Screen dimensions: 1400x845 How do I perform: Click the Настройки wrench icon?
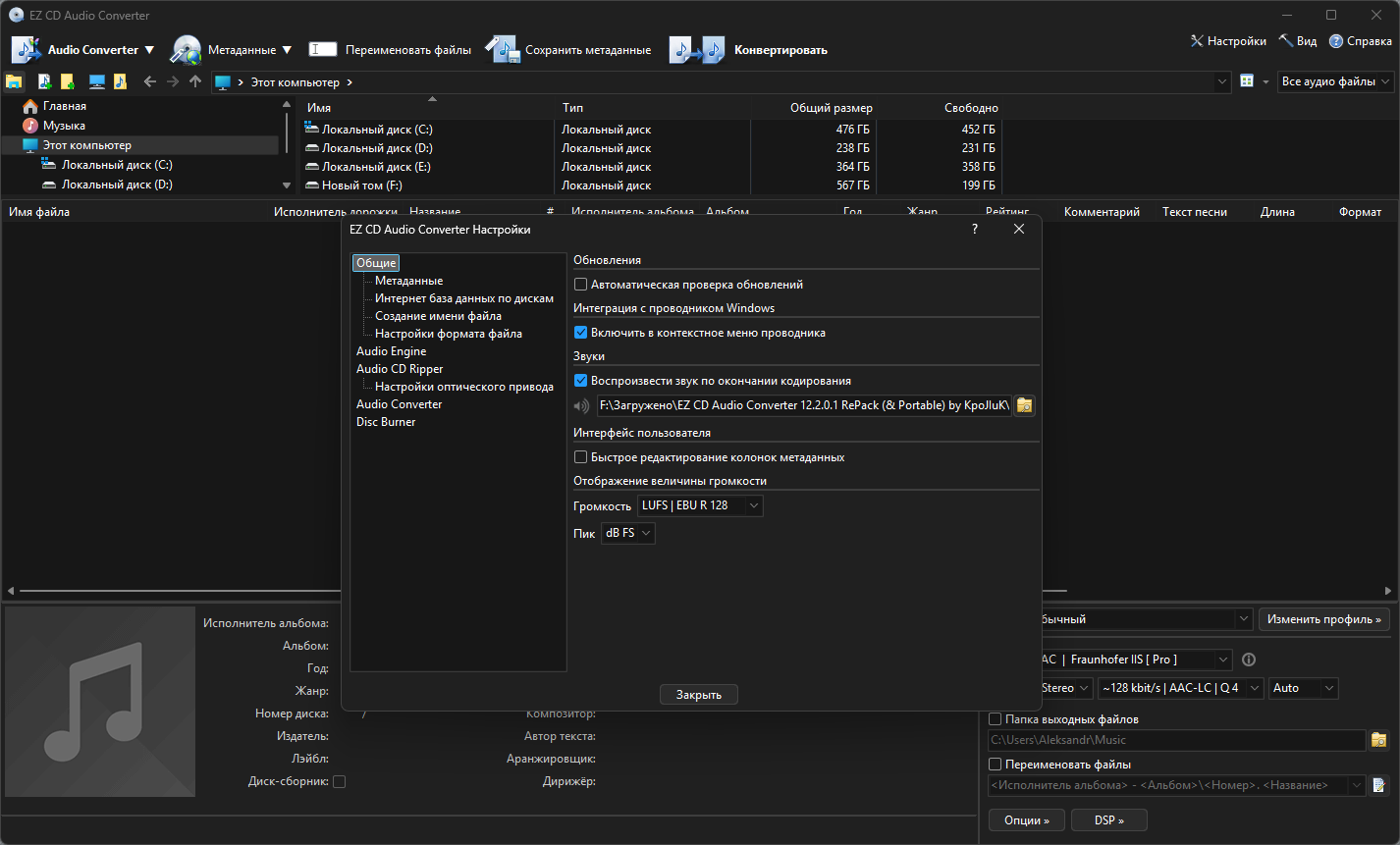point(1197,41)
